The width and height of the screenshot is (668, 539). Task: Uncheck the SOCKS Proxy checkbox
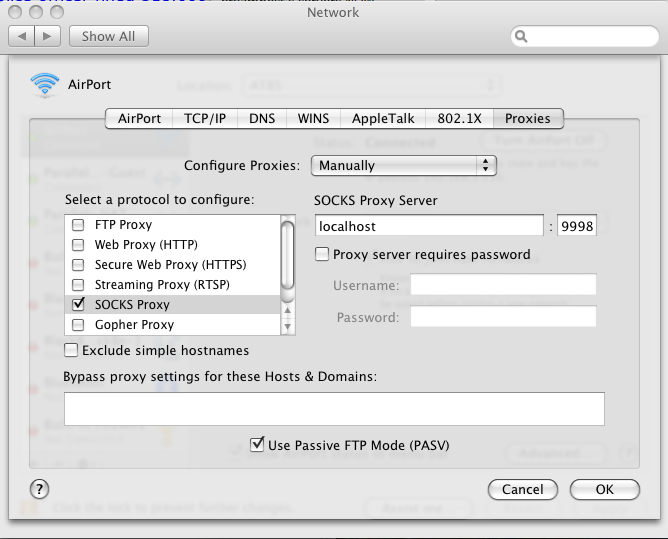point(78,304)
